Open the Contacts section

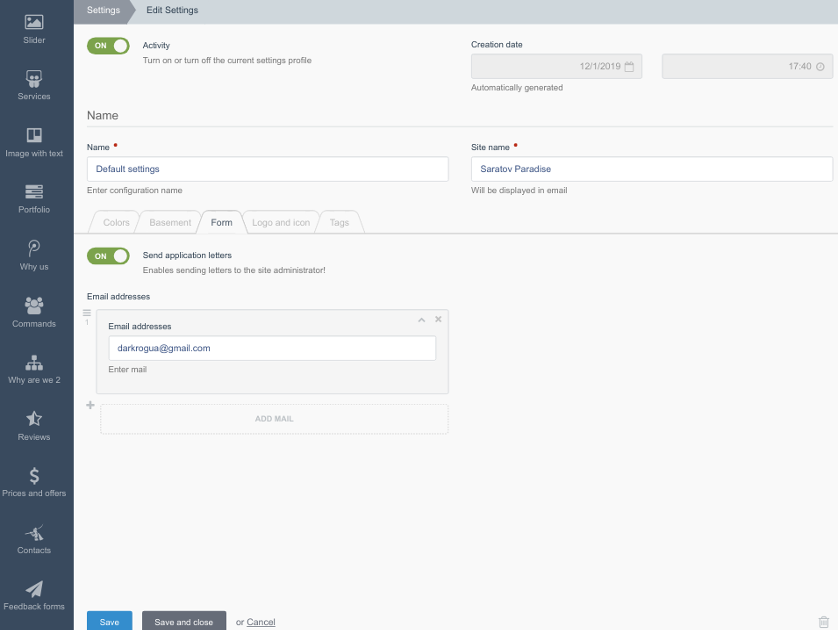point(34,540)
